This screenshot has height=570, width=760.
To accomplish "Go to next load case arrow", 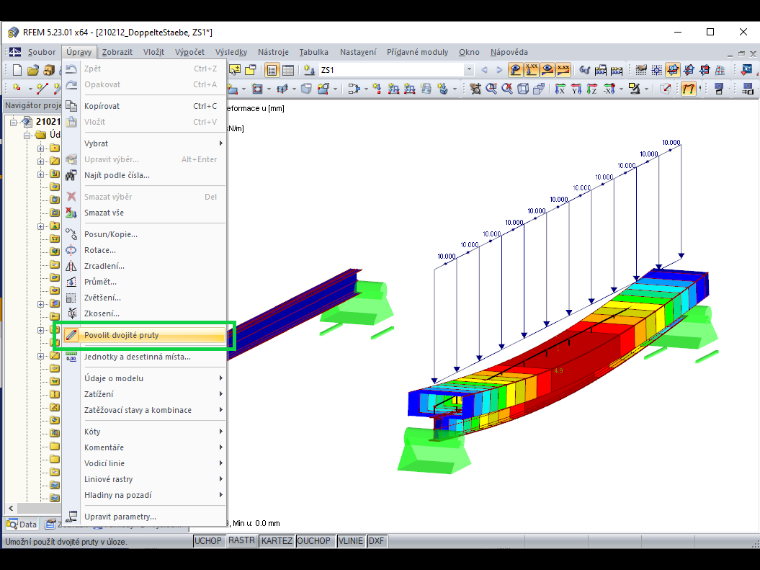I will click(x=499, y=70).
